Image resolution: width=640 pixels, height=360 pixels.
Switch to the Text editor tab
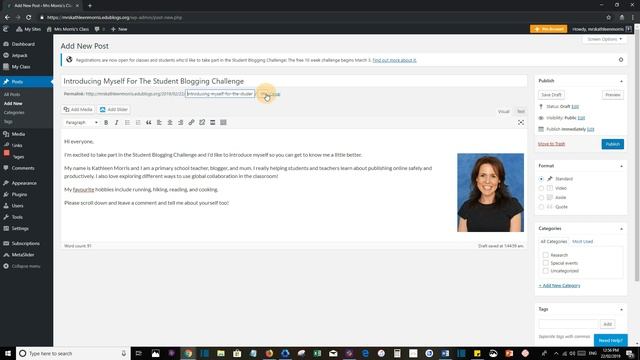click(520, 111)
